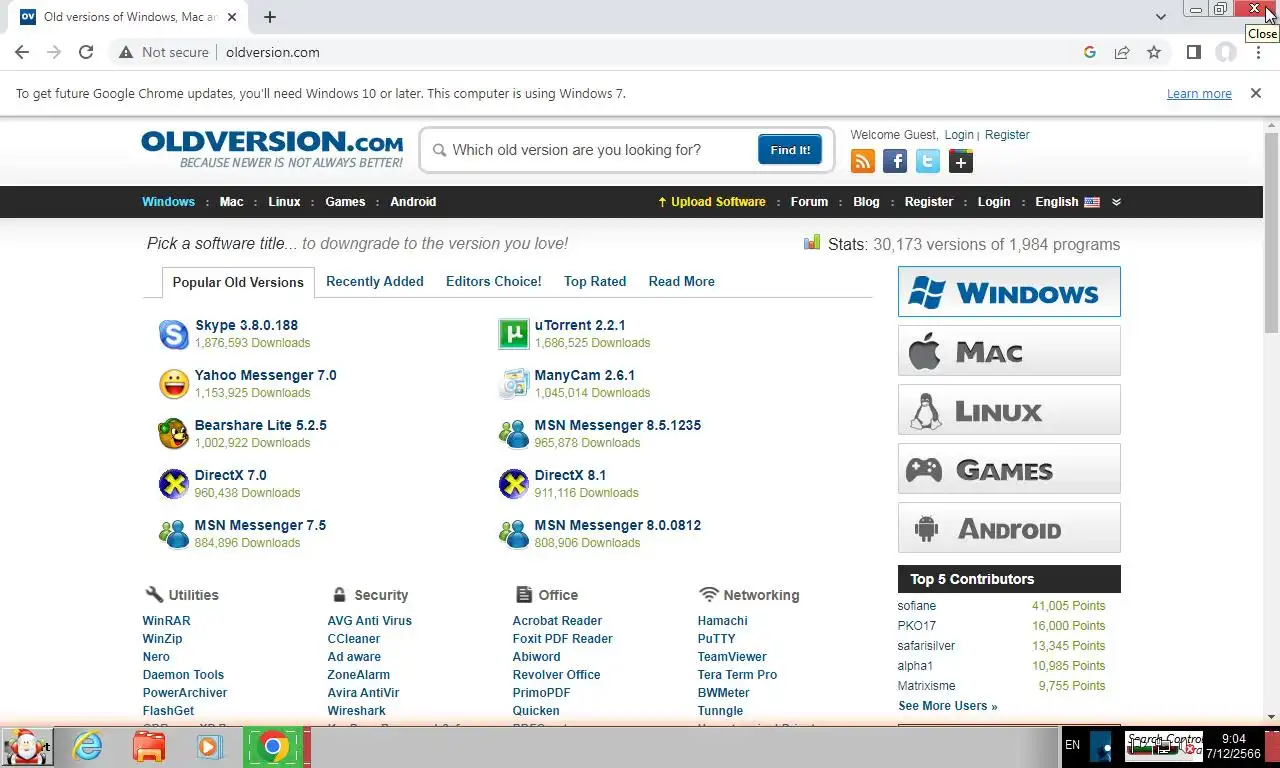The height and width of the screenshot is (768, 1280).
Task: Click the ManyCam 2.6.1 icon
Action: click(x=514, y=384)
